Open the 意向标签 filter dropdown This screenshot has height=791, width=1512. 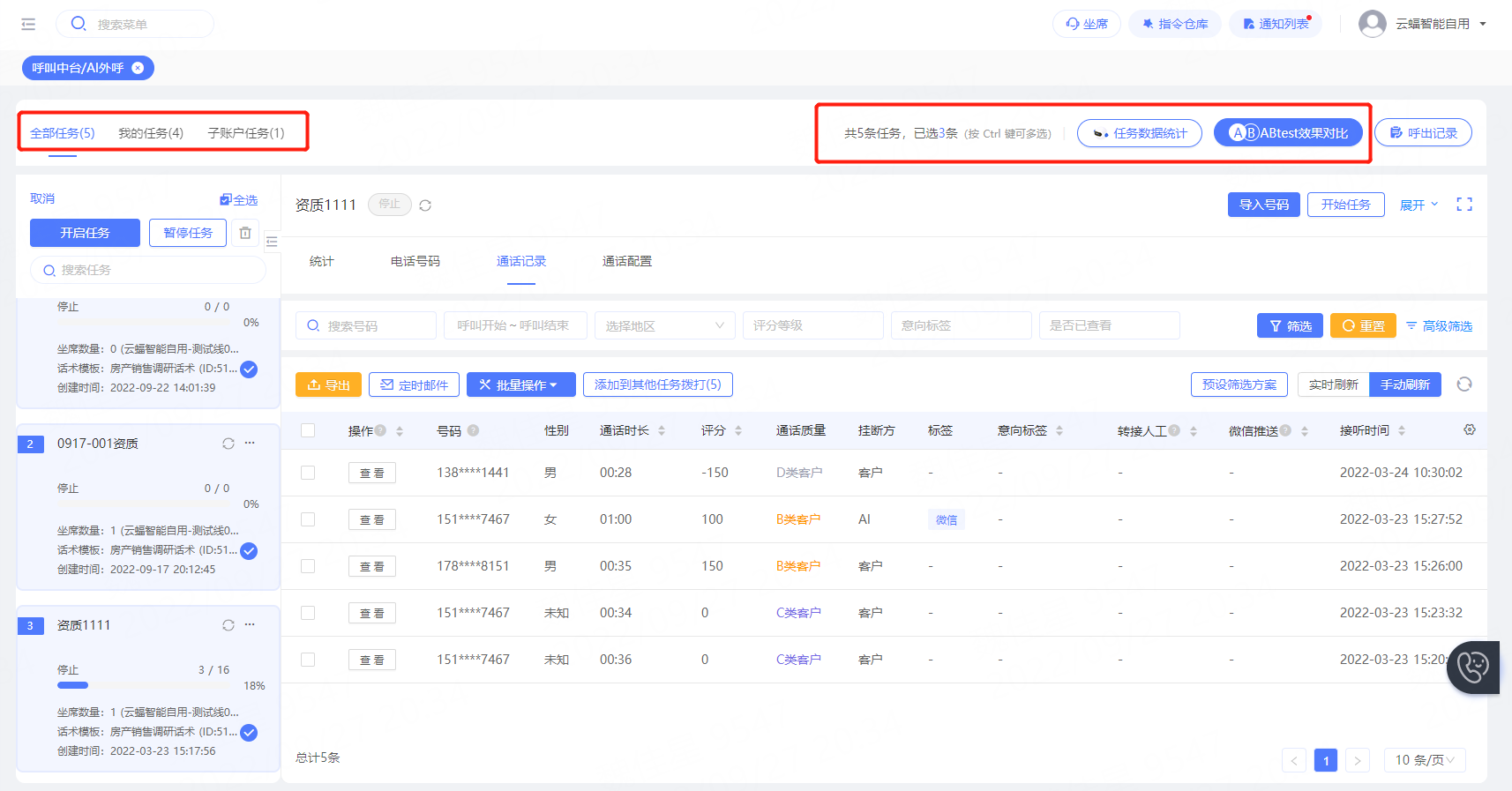pos(962,325)
